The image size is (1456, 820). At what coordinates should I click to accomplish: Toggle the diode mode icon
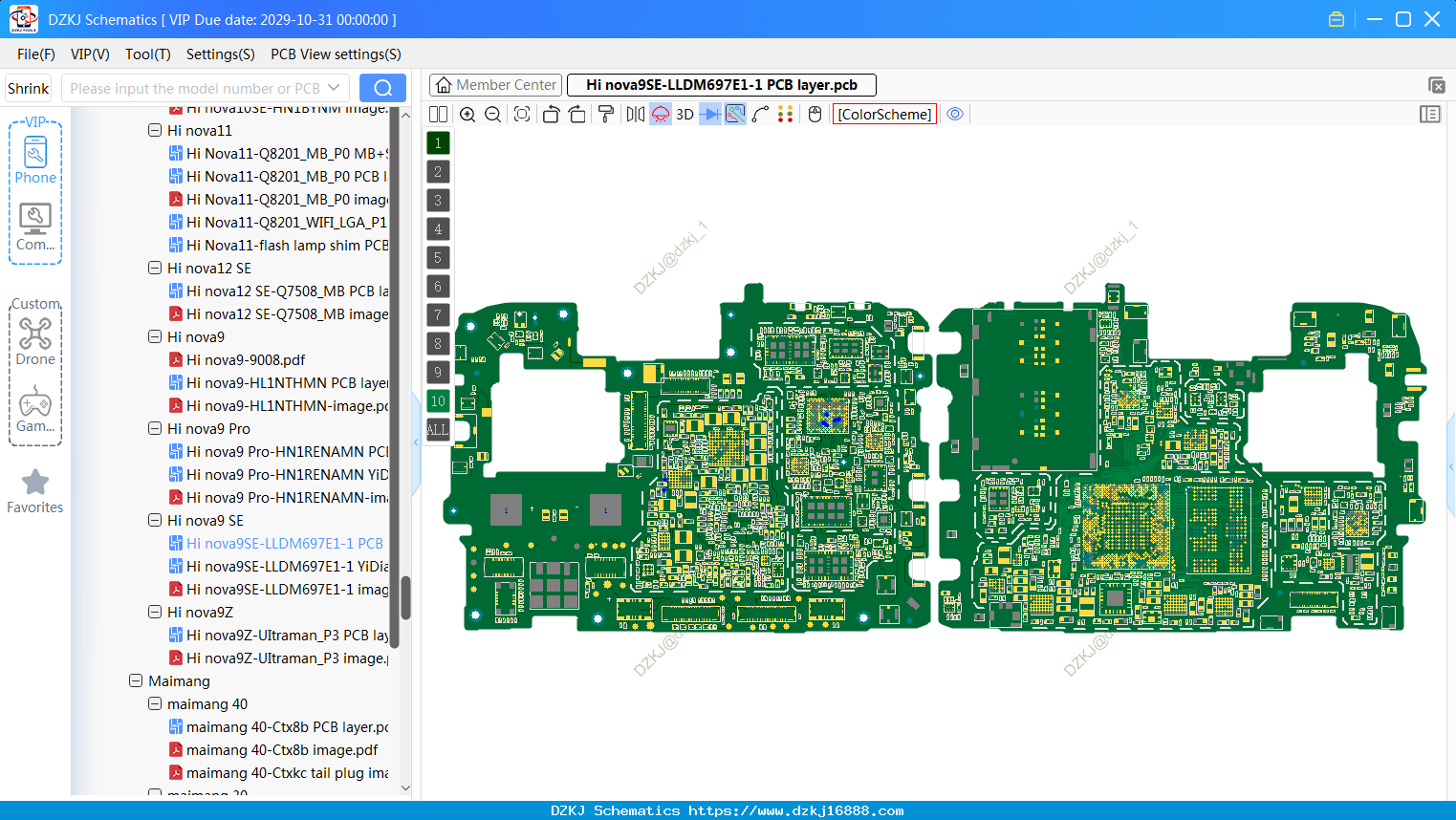710,115
